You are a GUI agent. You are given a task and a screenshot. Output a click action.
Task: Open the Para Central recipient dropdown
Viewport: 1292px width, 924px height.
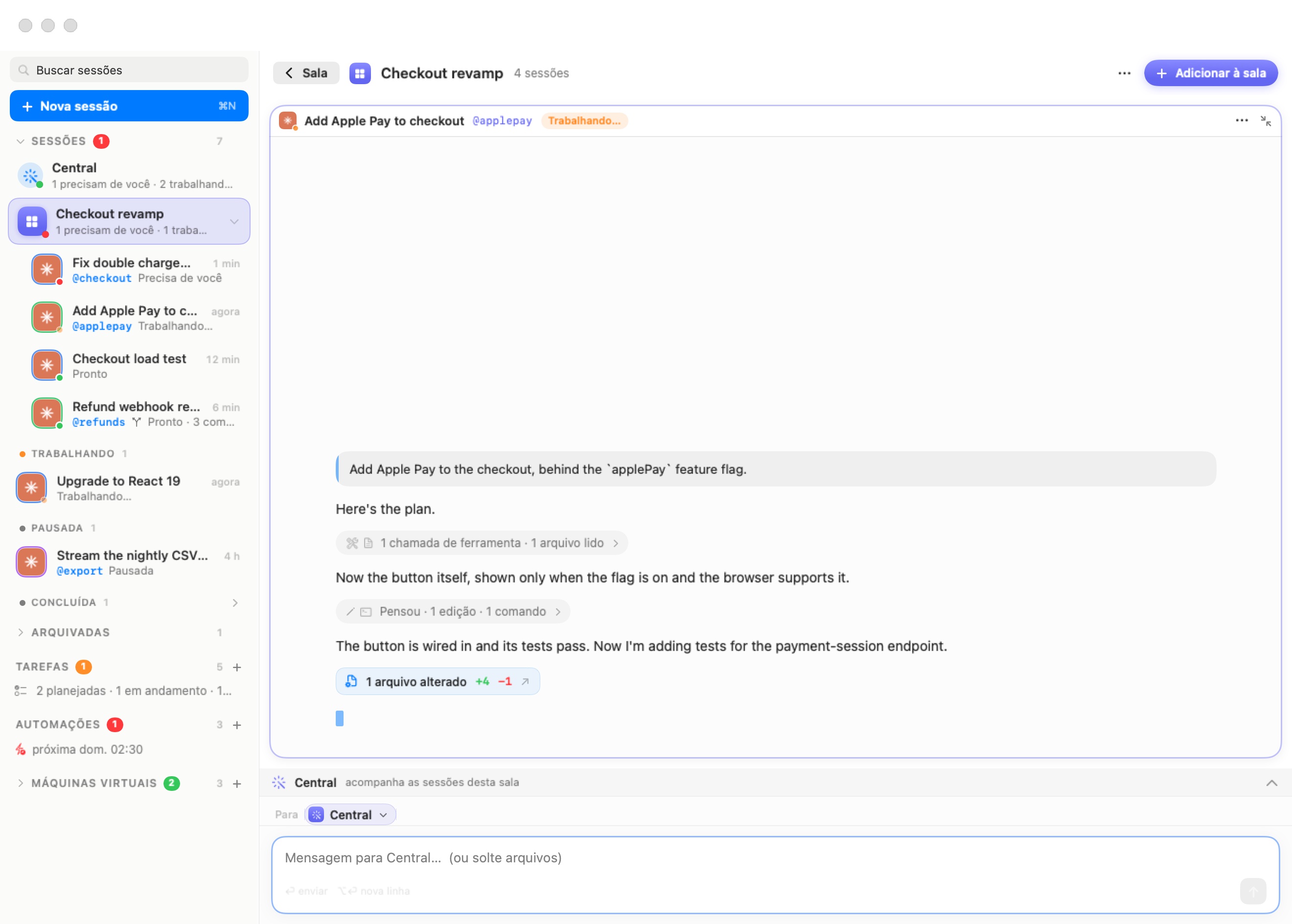[350, 815]
